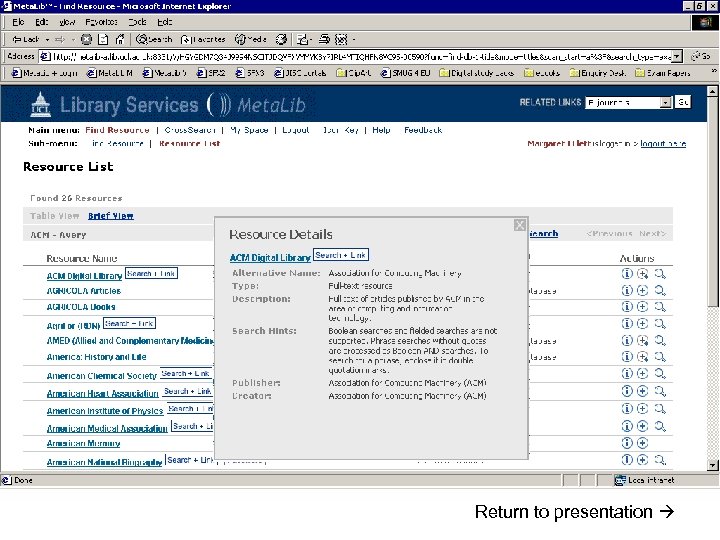720x540 pixels.
Task: Click the Print toolbar icon
Action: pyautogui.click(x=324, y=39)
